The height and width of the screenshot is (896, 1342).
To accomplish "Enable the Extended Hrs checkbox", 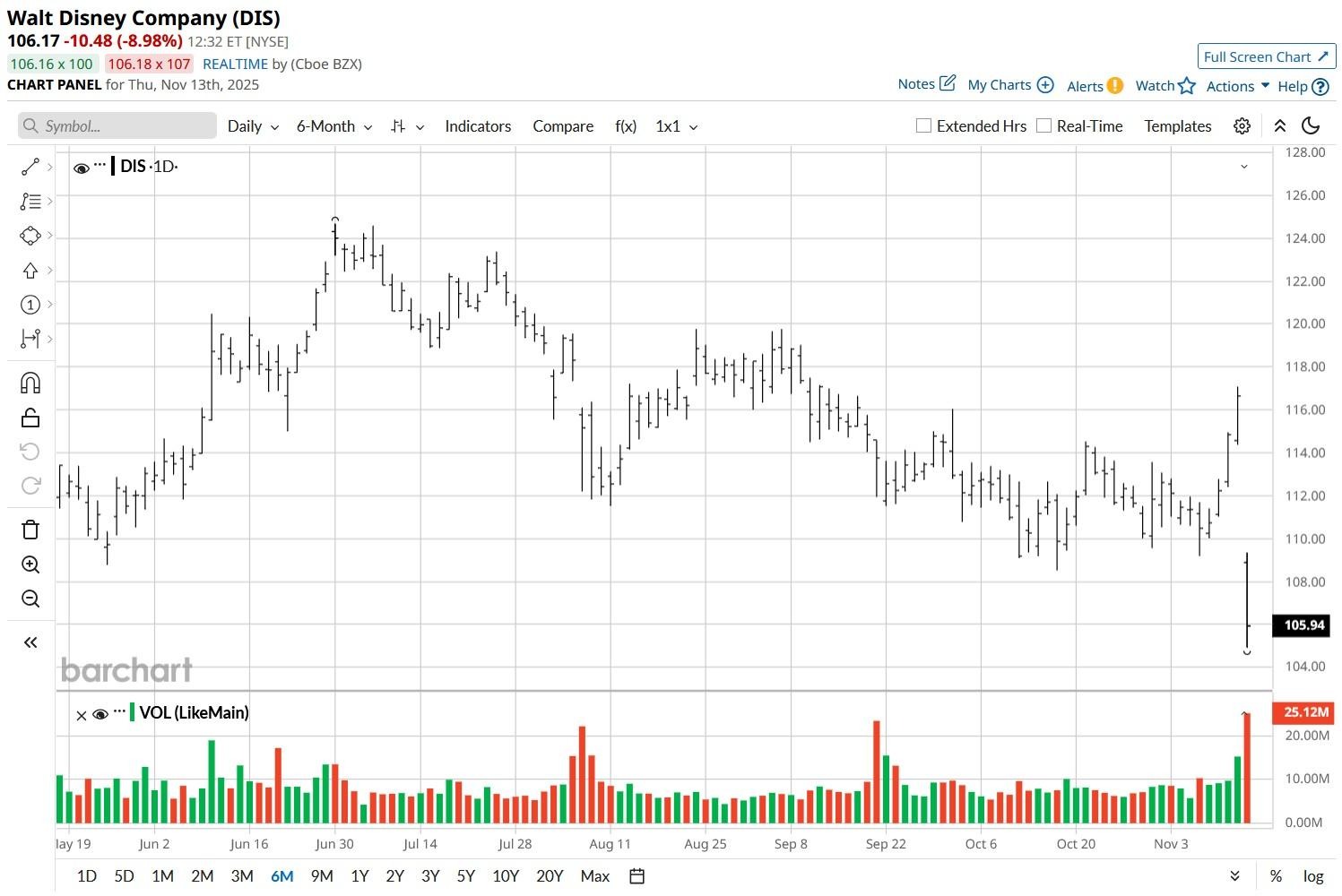I will click(x=923, y=126).
